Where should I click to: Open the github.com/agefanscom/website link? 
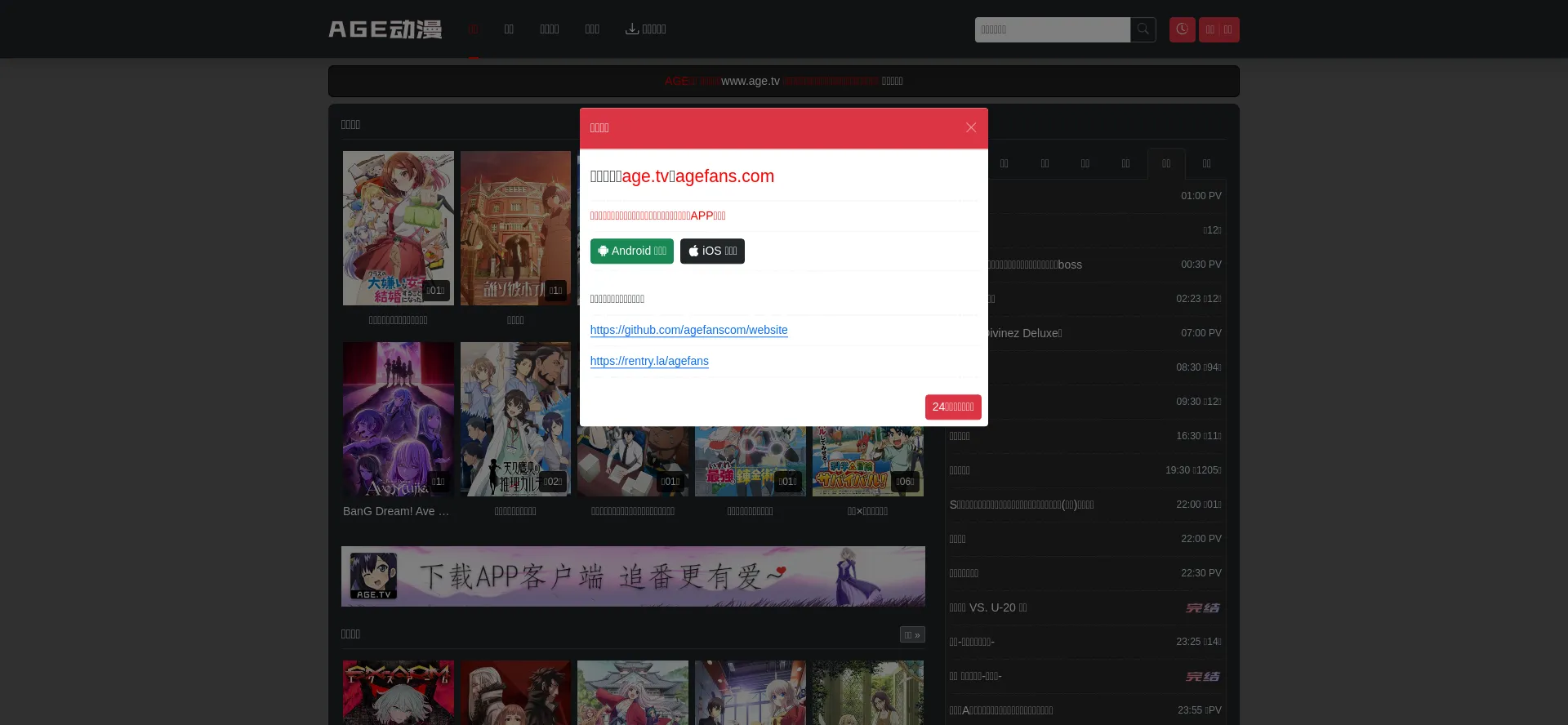[x=689, y=330]
